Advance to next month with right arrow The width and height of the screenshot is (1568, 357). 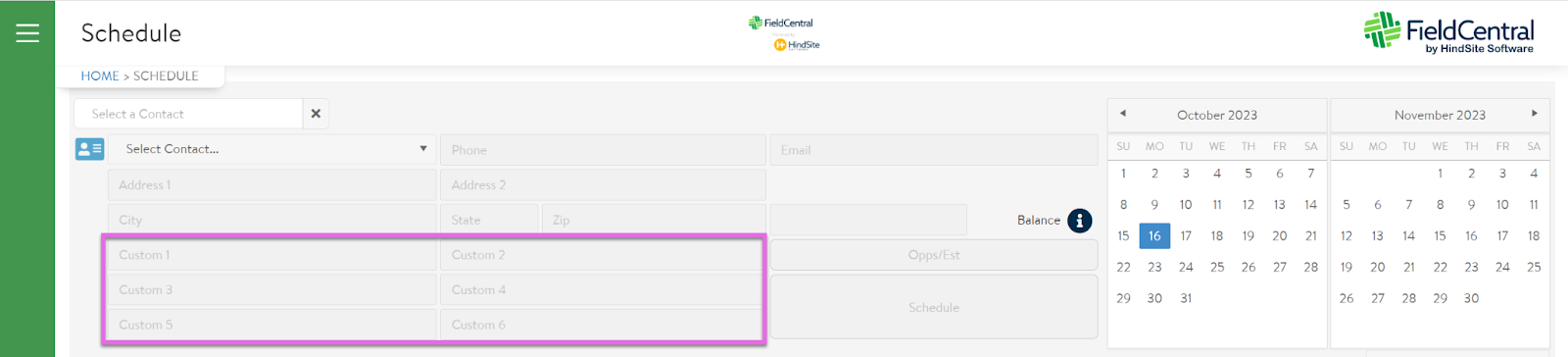[x=1535, y=114]
